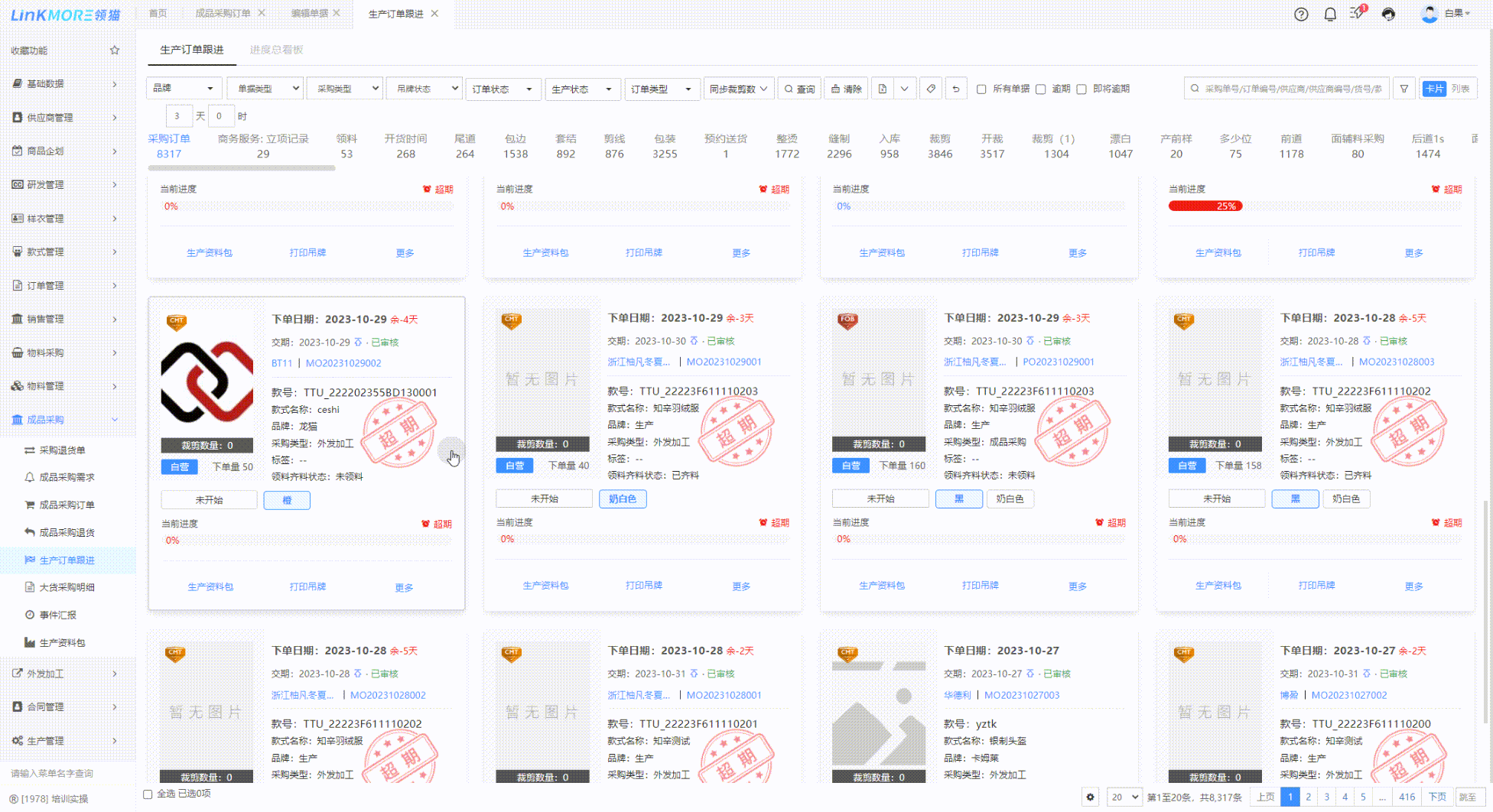The height and width of the screenshot is (812, 1493).
Task: Click the tag icon in toolbar
Action: (x=930, y=89)
